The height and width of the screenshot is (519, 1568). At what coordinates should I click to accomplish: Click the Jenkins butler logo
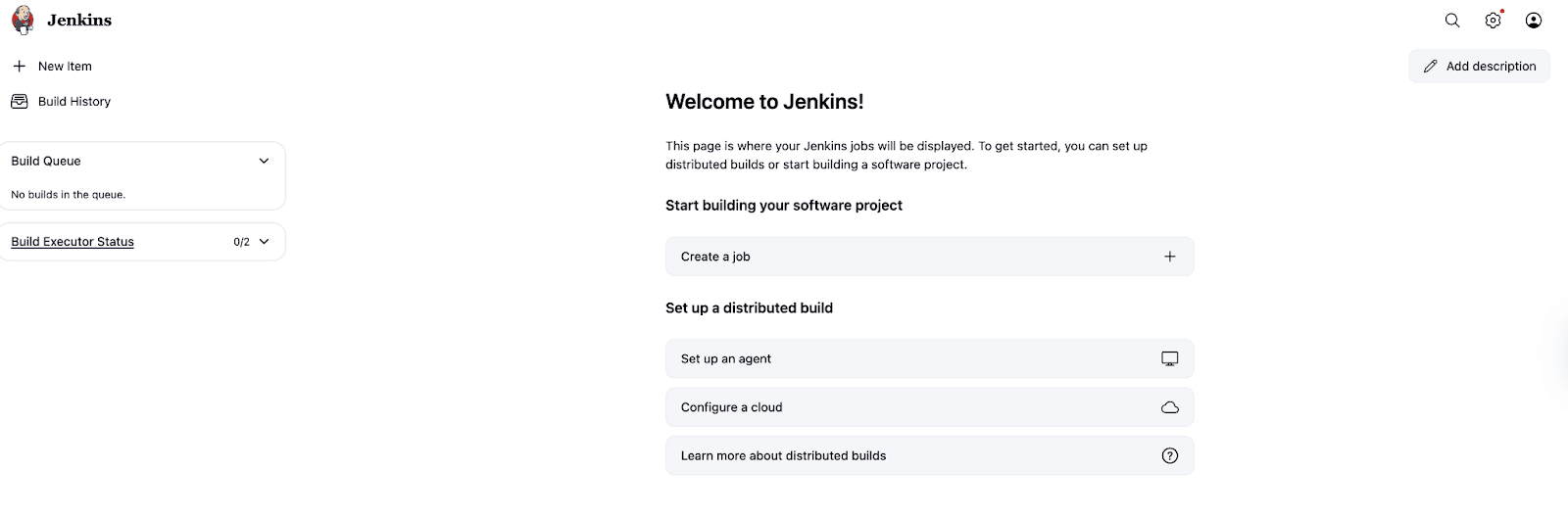[x=23, y=20]
